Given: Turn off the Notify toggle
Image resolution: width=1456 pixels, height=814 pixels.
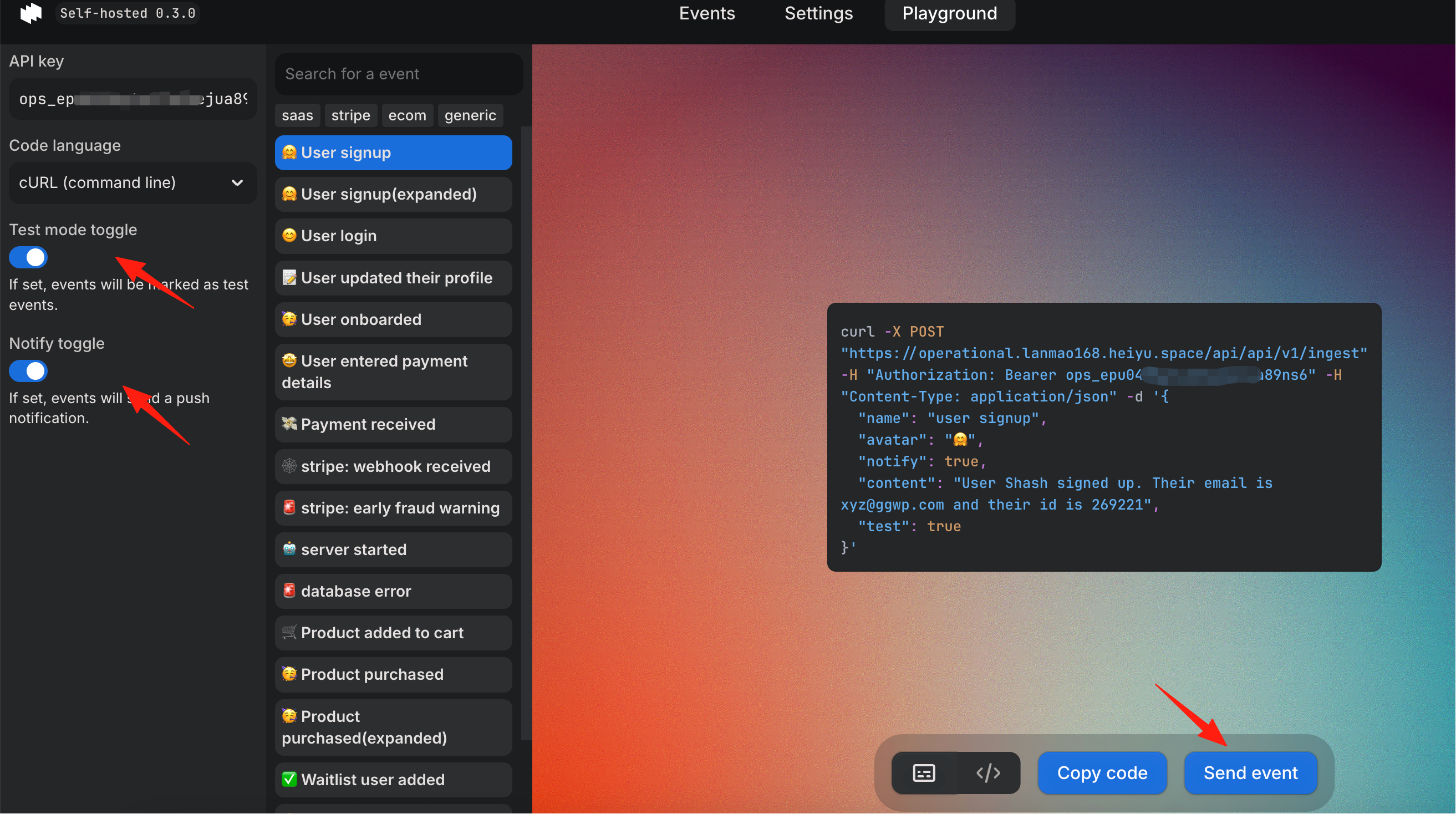Looking at the screenshot, I should tap(28, 372).
